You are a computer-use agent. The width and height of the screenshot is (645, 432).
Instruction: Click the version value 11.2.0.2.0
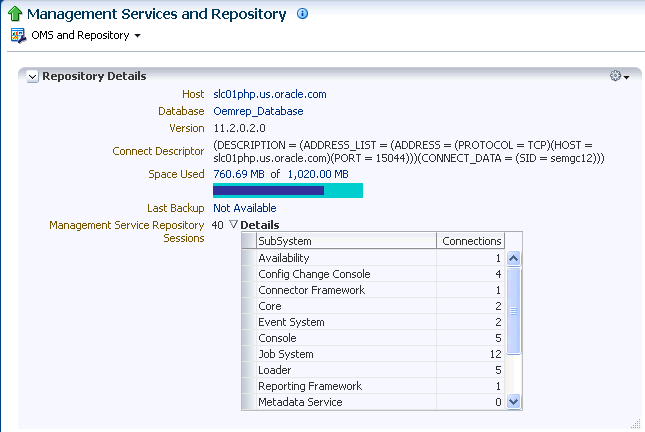[x=239, y=128]
